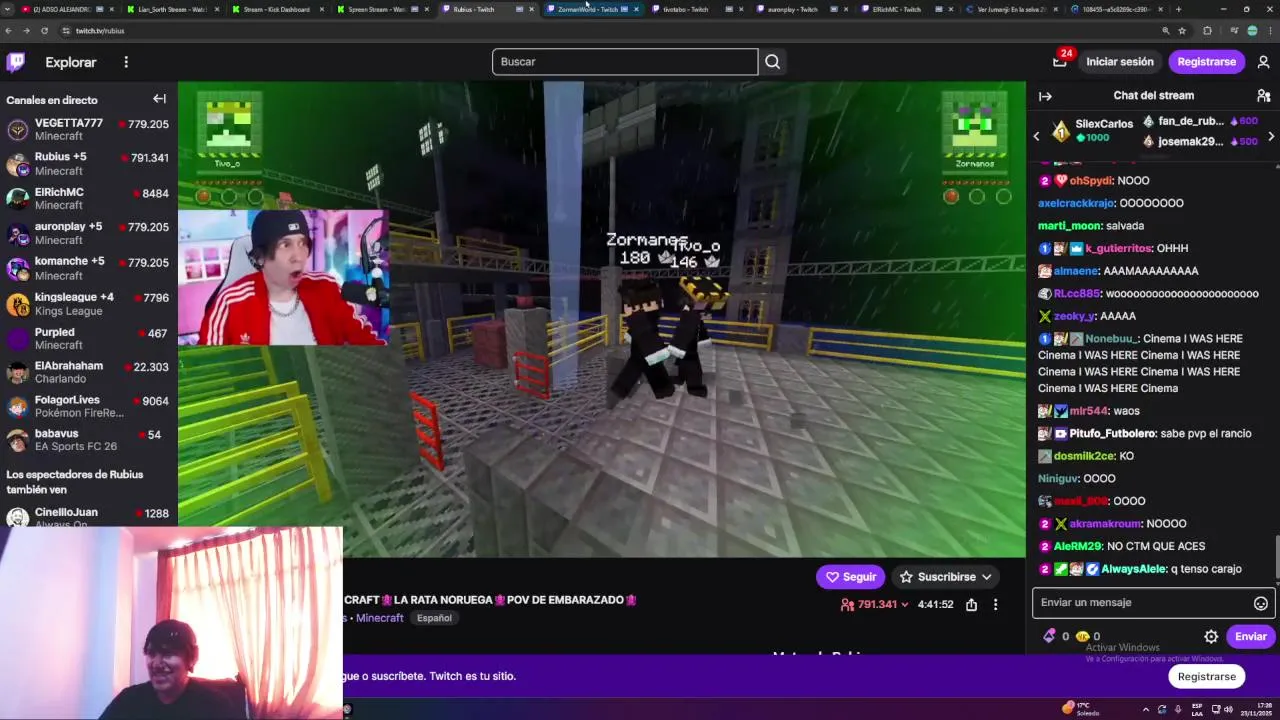Click the Explorar link
The width and height of the screenshot is (1280, 720).
coord(71,62)
